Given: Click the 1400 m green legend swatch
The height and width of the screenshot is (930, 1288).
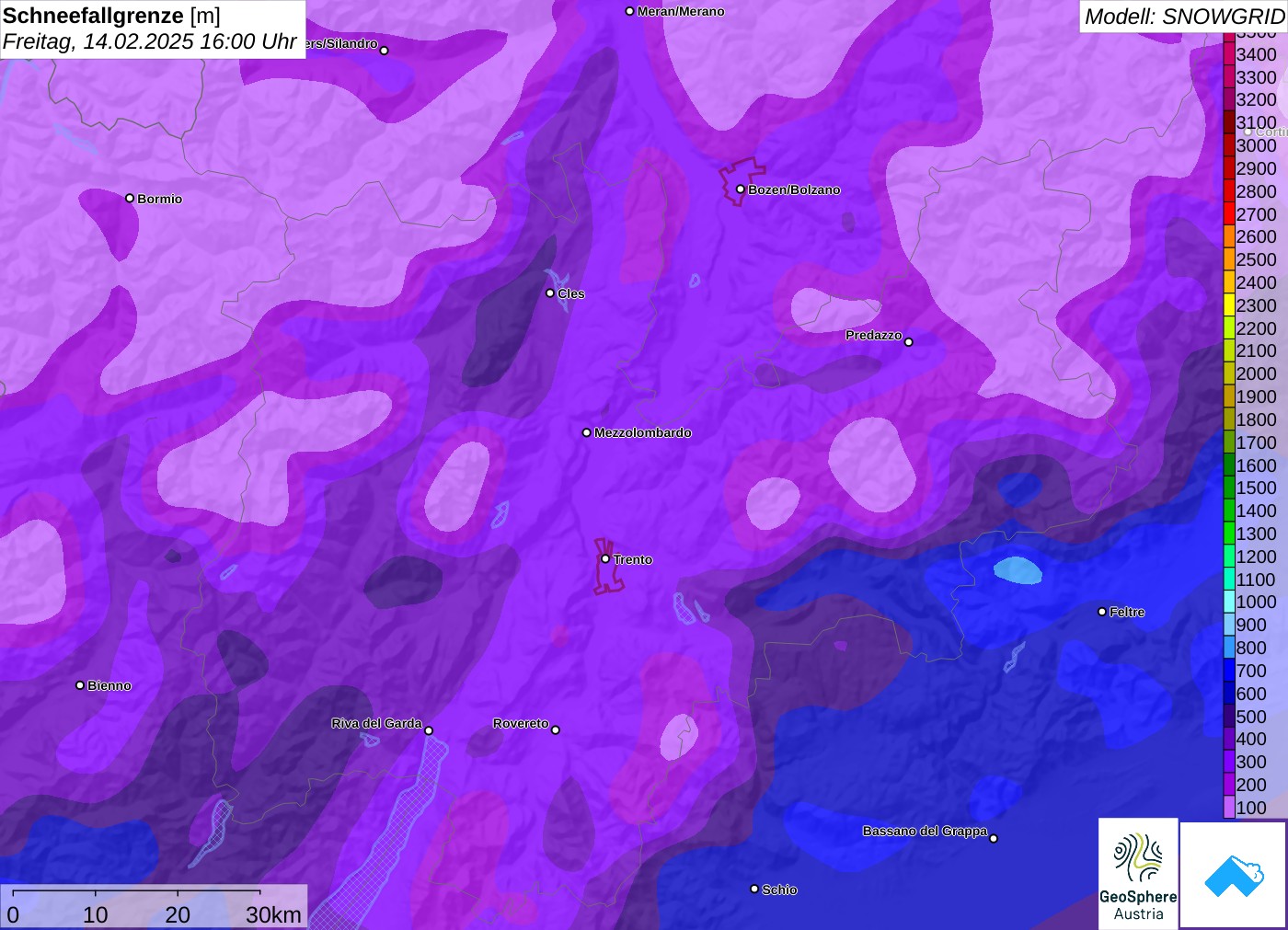Looking at the screenshot, I should click(1229, 511).
